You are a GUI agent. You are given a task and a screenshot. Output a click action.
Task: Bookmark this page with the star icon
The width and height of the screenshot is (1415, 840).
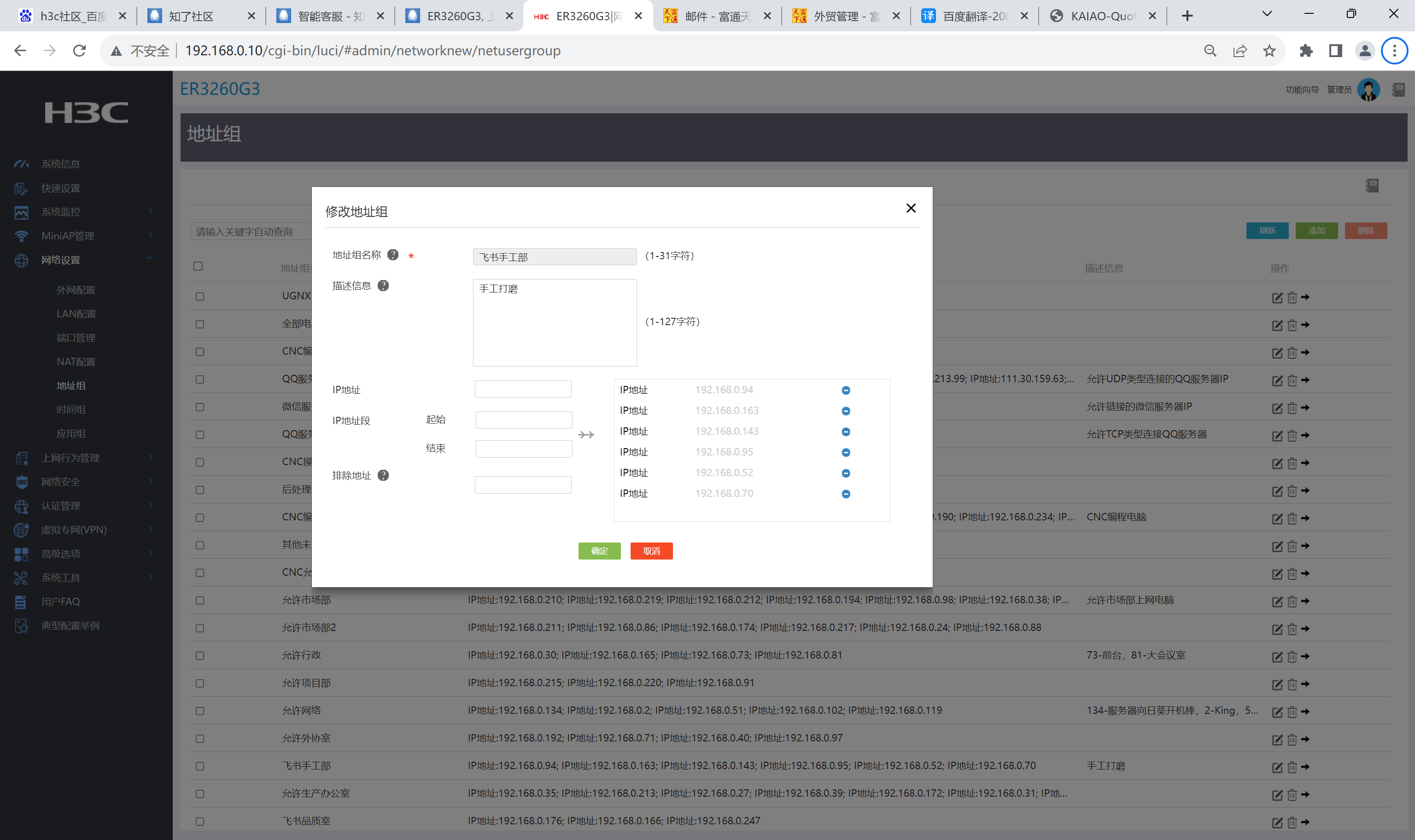coord(1269,51)
